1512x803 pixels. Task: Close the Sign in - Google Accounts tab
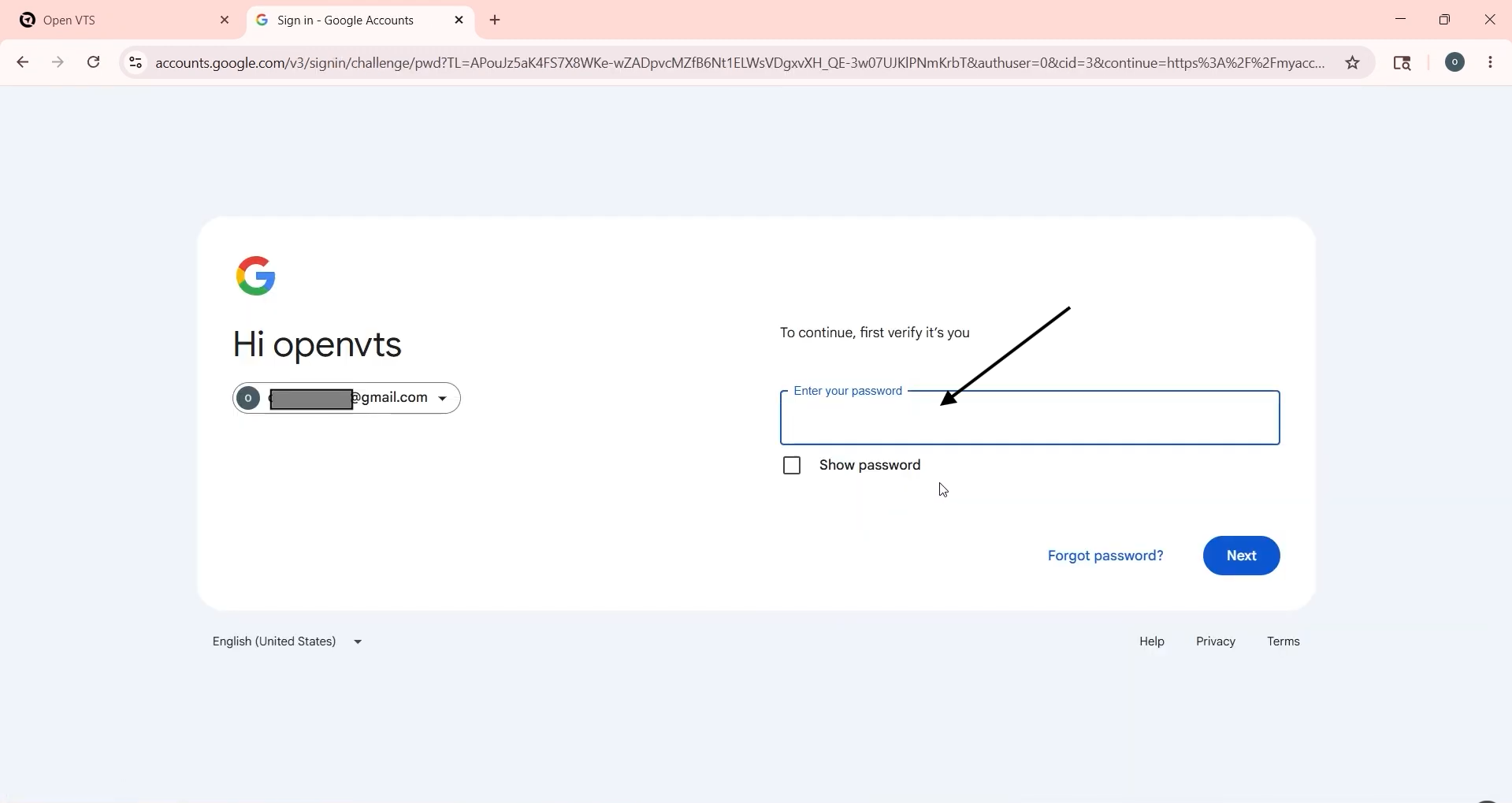pos(459,20)
